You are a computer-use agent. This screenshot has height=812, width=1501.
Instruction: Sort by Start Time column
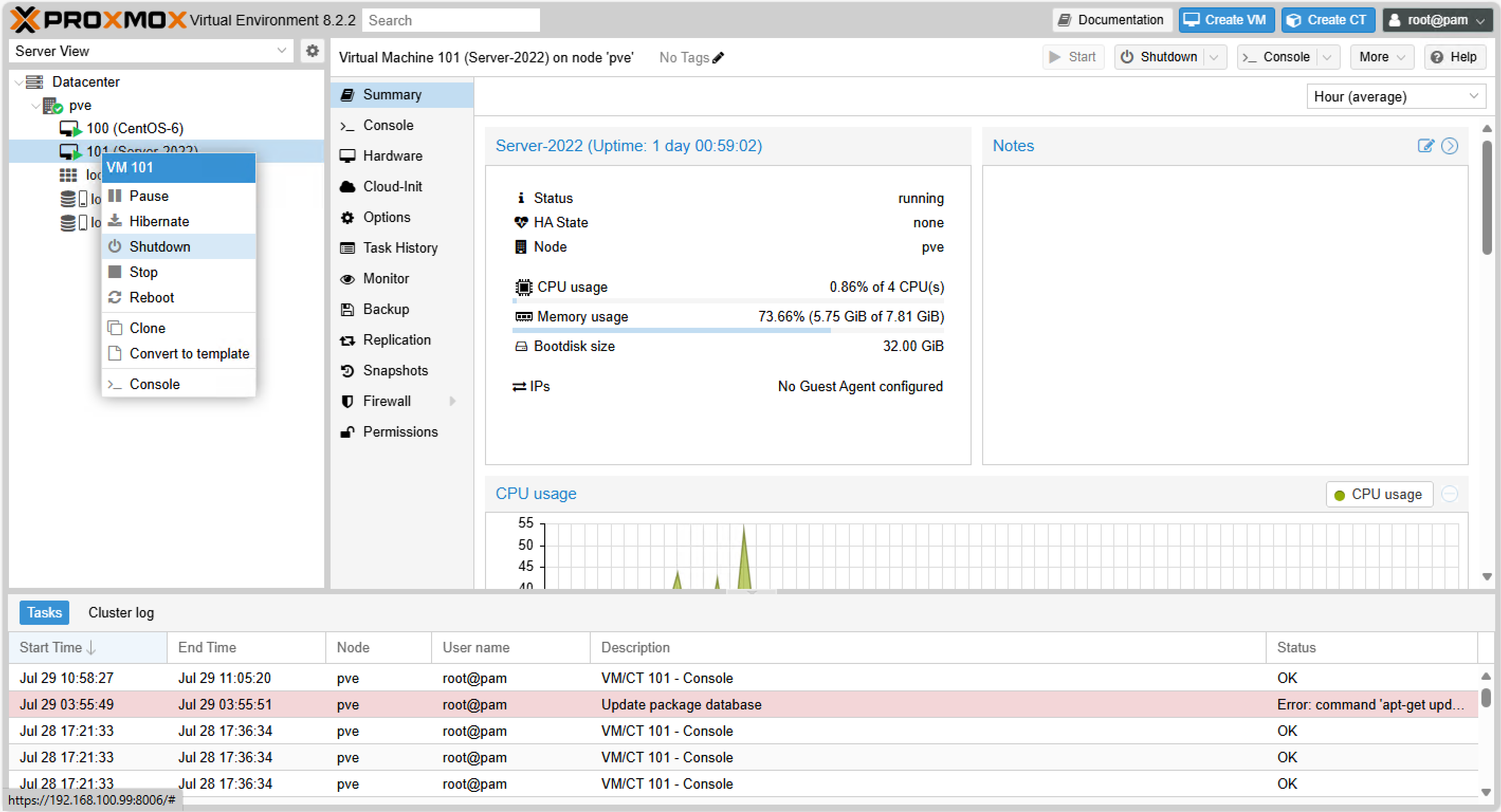88,648
